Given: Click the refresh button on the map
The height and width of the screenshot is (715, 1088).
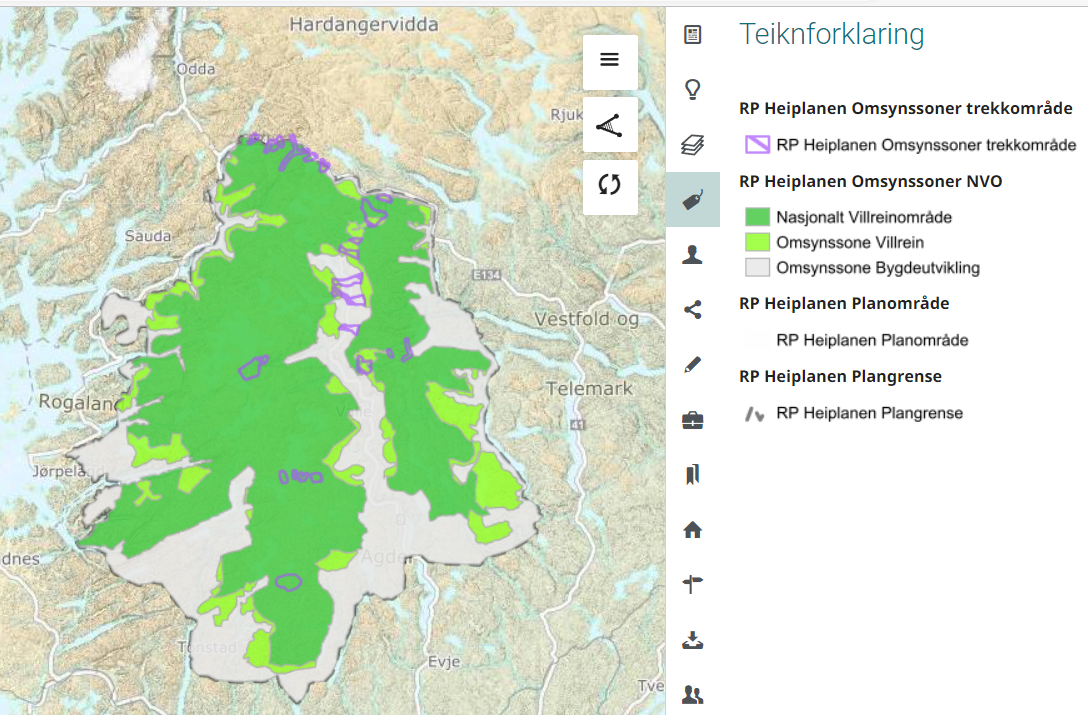Looking at the screenshot, I should pos(610,187).
